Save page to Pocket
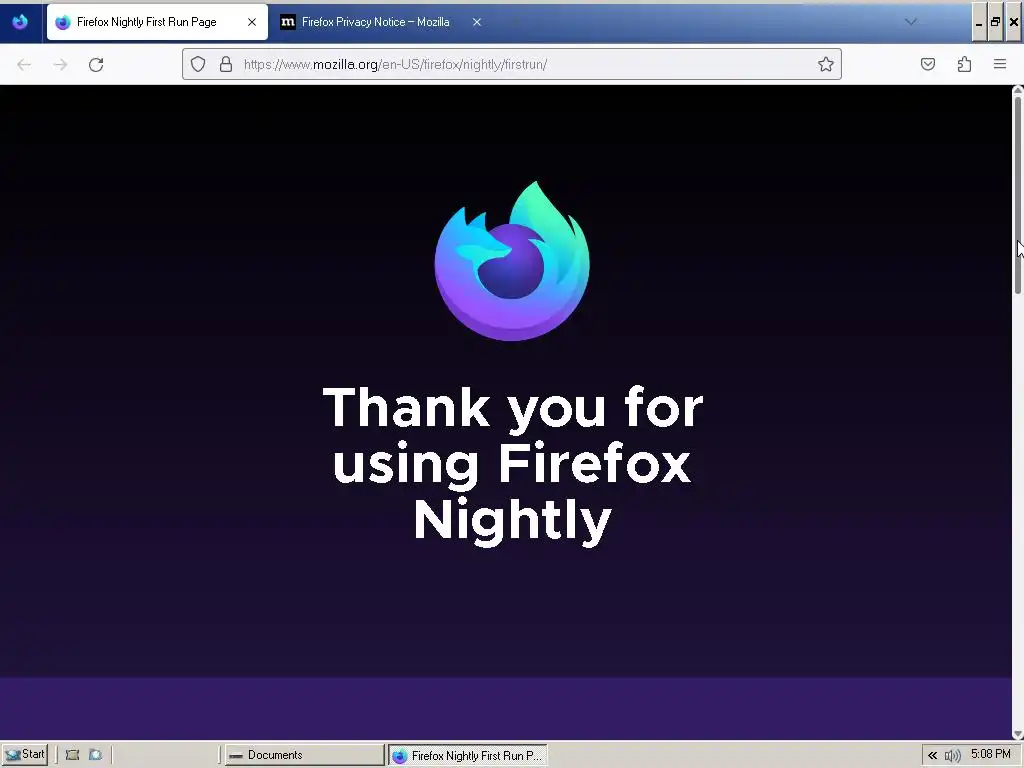The image size is (1024, 768). pyautogui.click(x=928, y=64)
